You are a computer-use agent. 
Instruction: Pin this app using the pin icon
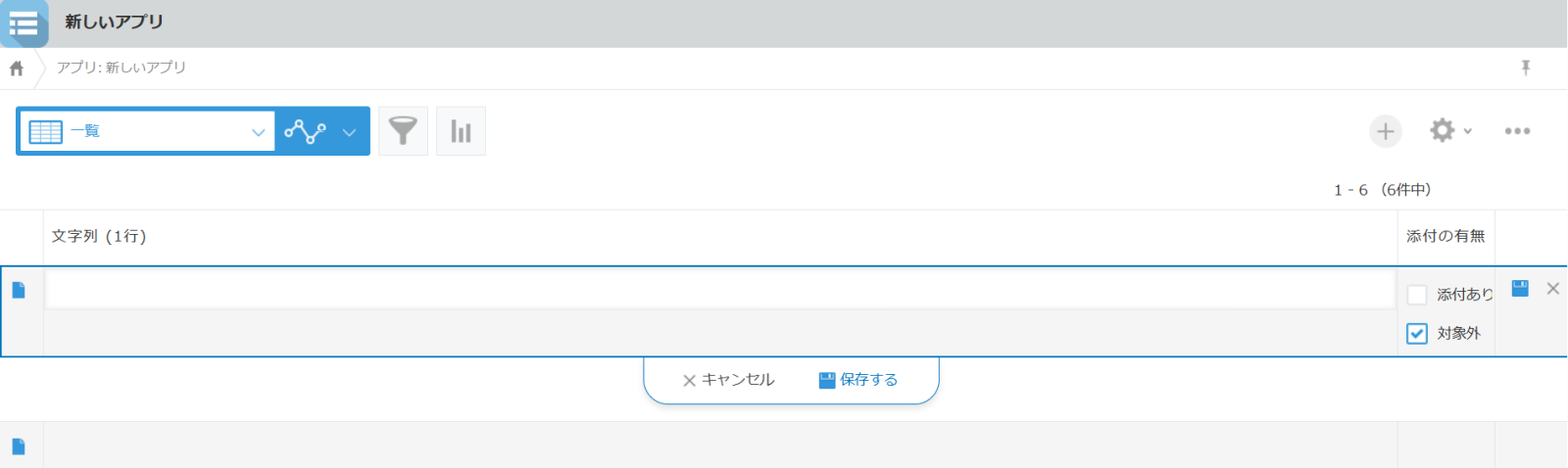pos(1526,68)
